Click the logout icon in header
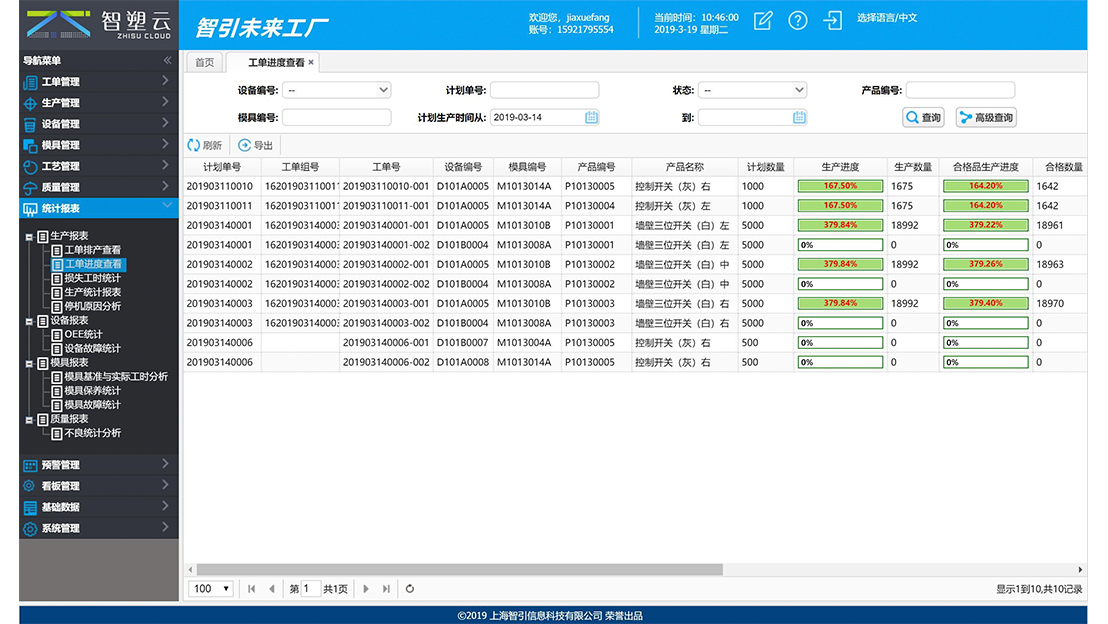Viewport: 1108px width, 624px height. click(832, 21)
